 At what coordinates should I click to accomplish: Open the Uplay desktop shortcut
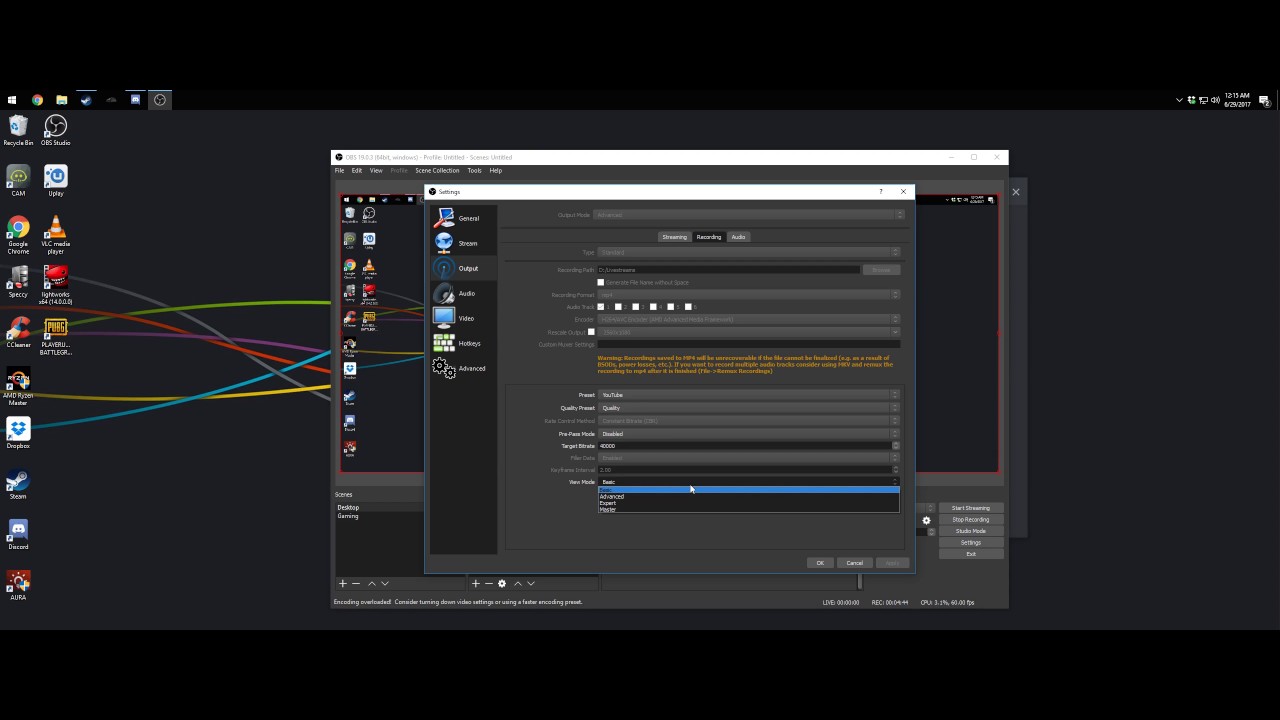coord(56,181)
